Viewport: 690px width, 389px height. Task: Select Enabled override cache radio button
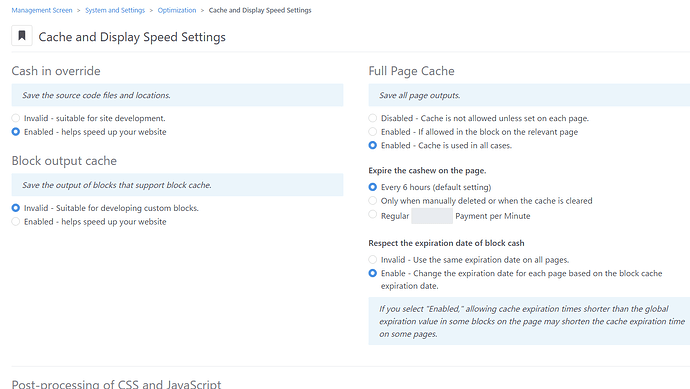(16, 132)
